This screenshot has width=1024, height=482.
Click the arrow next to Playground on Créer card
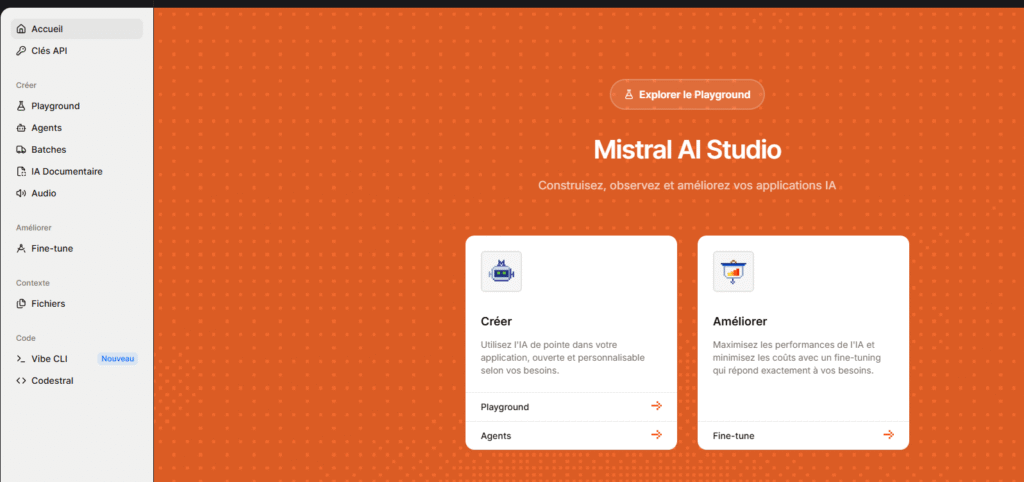tap(656, 406)
